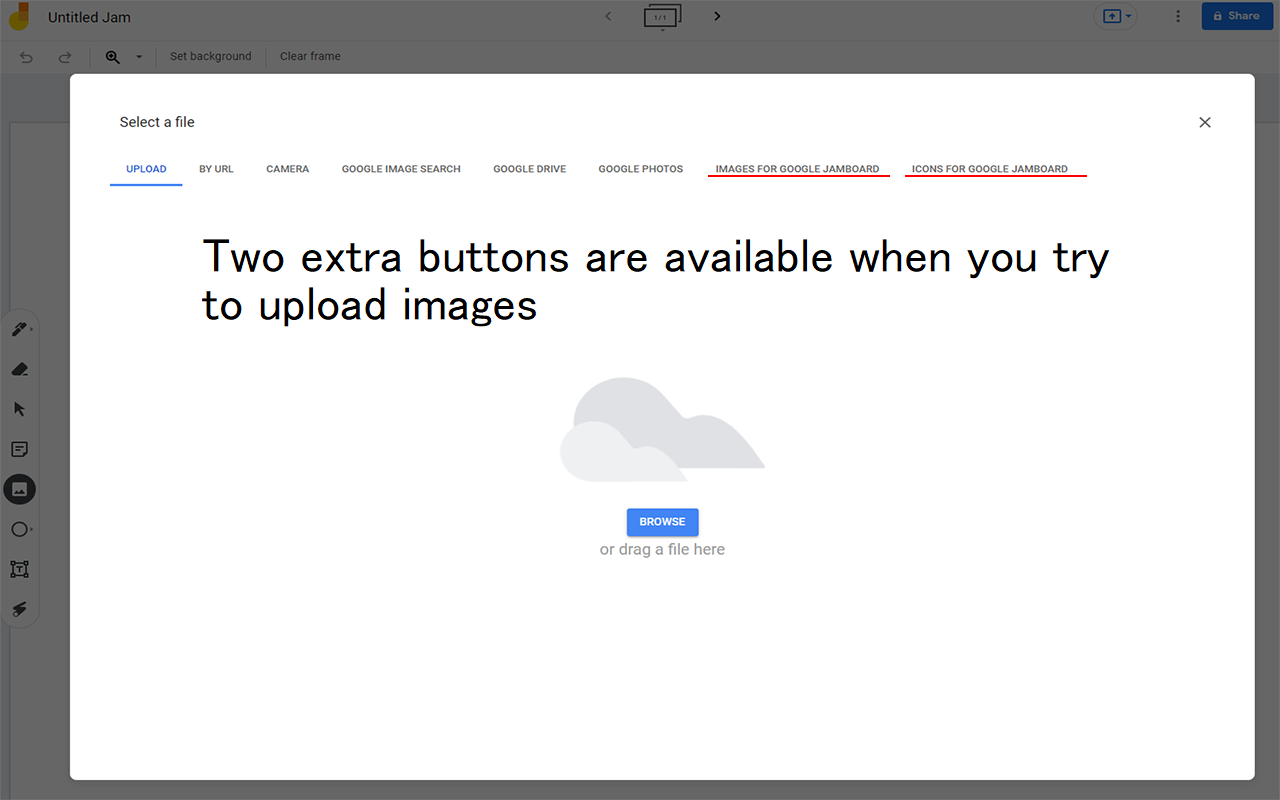The width and height of the screenshot is (1280, 800).
Task: Activate the Select arrow tool
Action: click(20, 409)
